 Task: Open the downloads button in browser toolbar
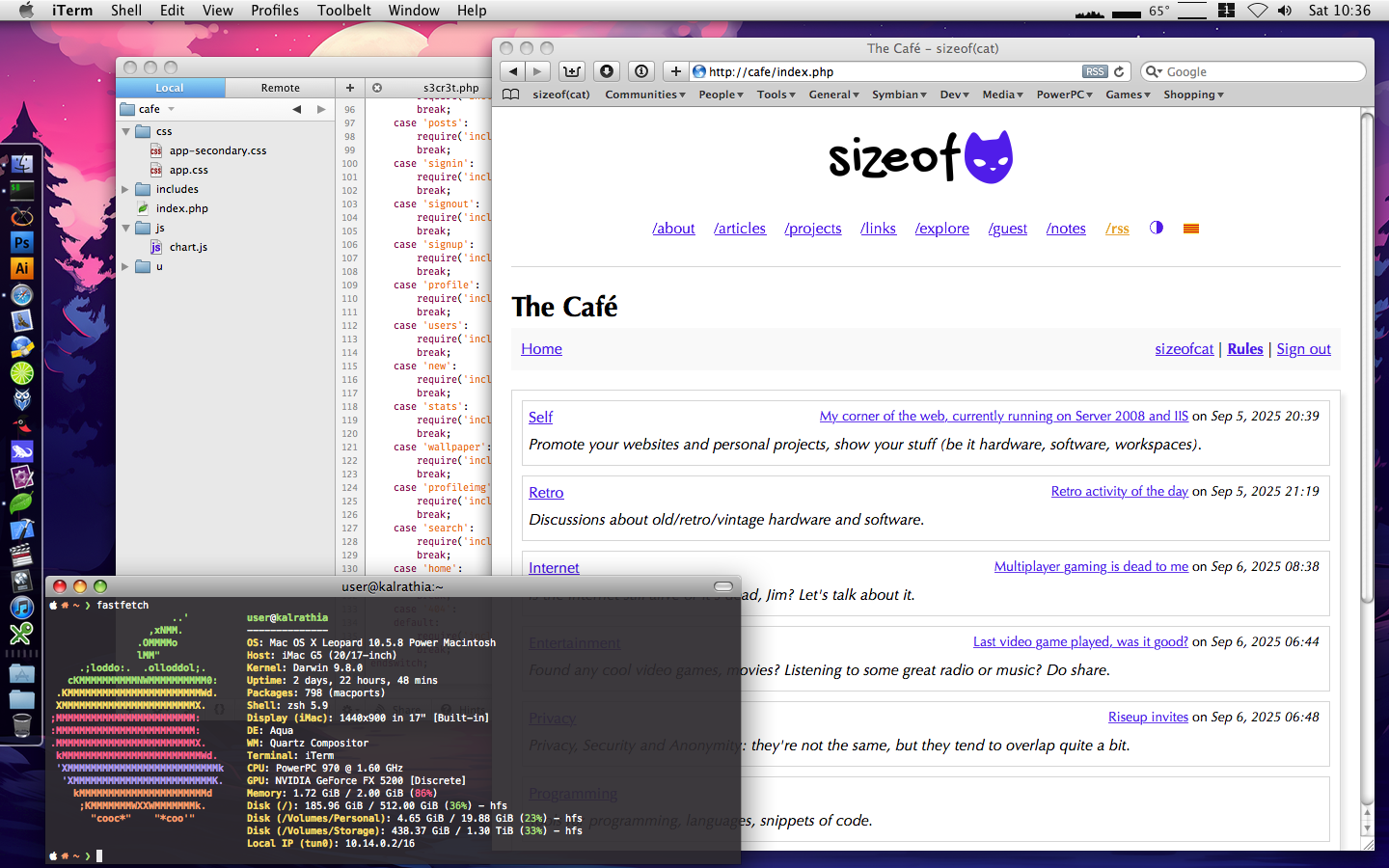[x=606, y=71]
